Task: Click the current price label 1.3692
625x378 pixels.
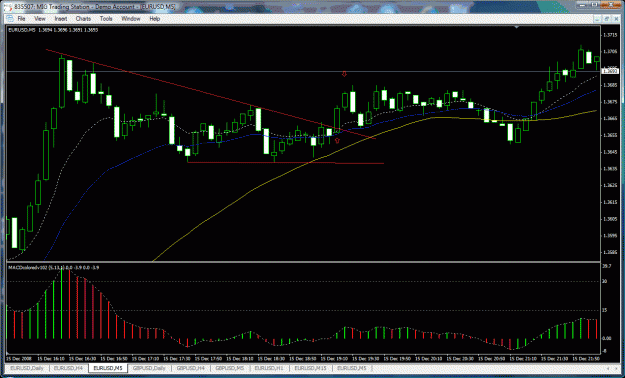Action: click(x=610, y=71)
